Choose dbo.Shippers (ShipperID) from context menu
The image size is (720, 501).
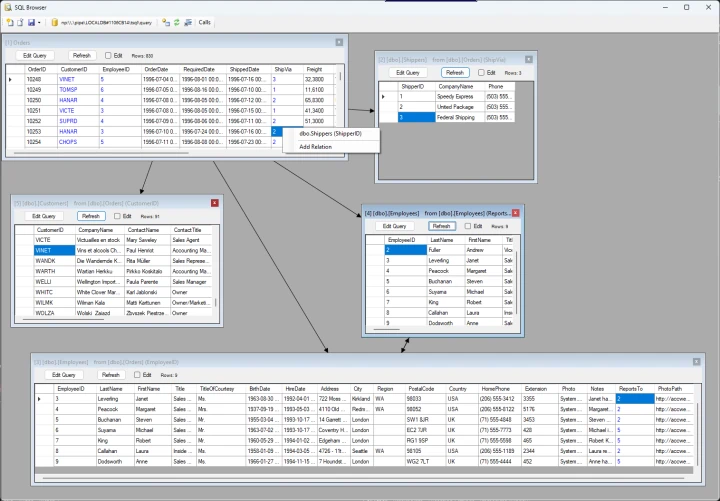point(331,134)
